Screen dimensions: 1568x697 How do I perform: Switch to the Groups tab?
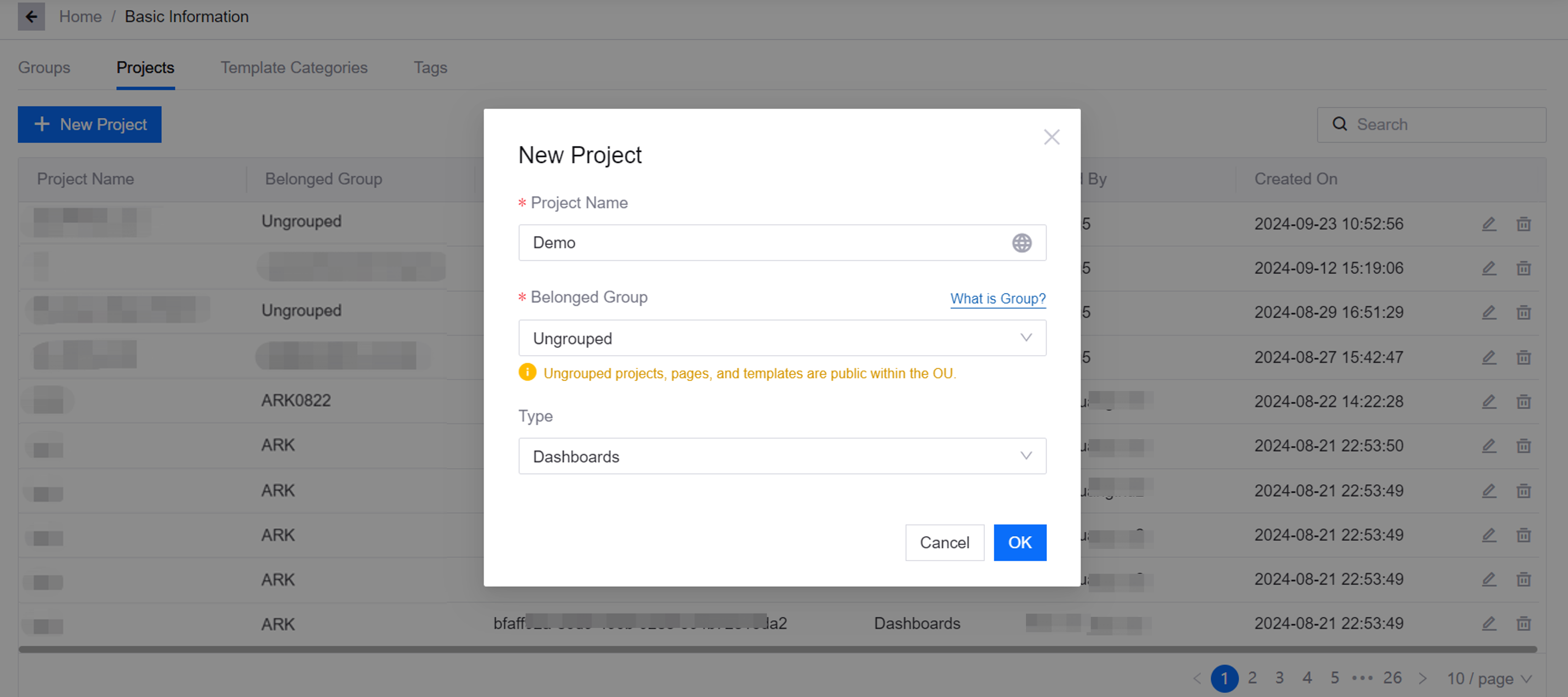(x=44, y=68)
